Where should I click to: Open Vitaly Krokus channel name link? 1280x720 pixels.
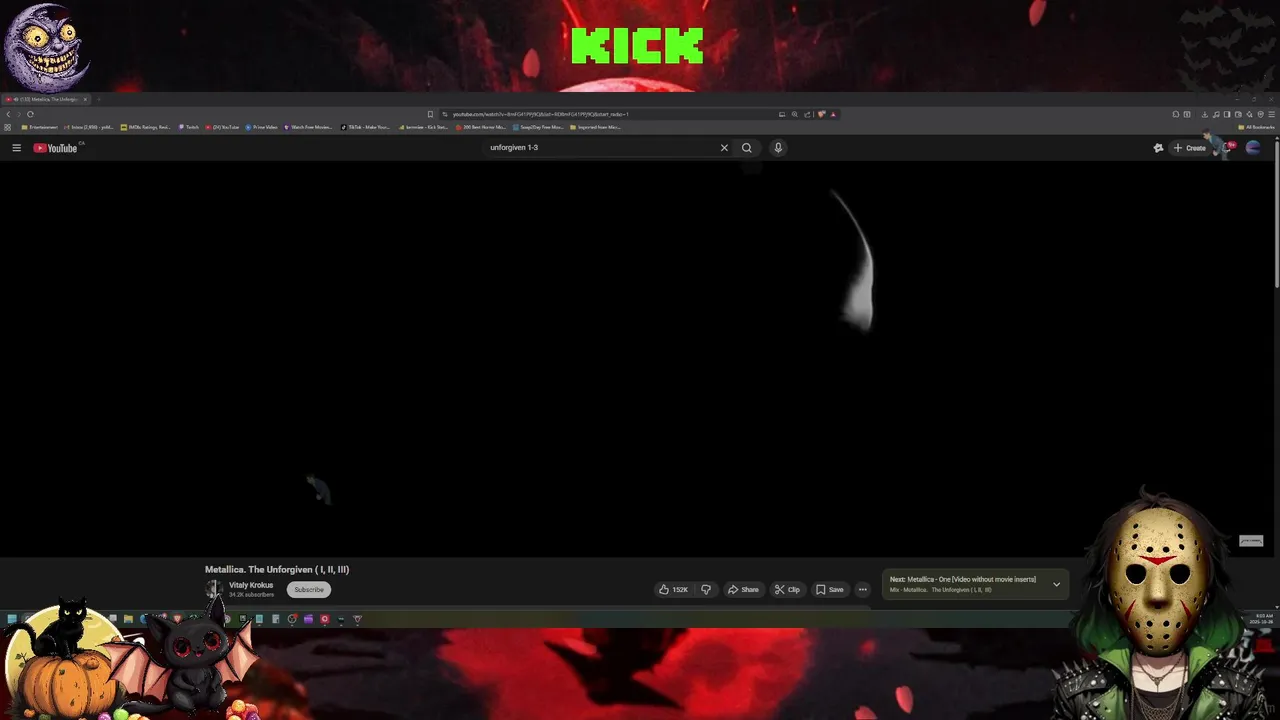tap(251, 585)
